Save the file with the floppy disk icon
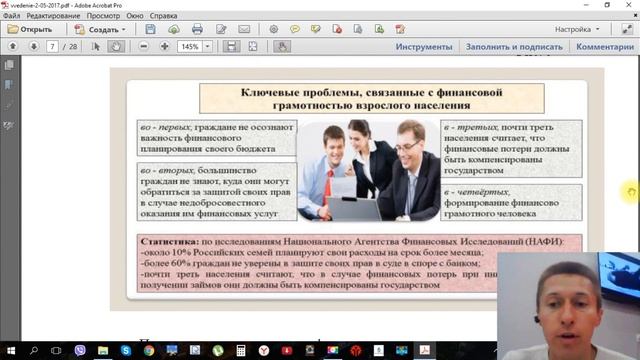Screen dimensions: 640x360 coord(151,29)
